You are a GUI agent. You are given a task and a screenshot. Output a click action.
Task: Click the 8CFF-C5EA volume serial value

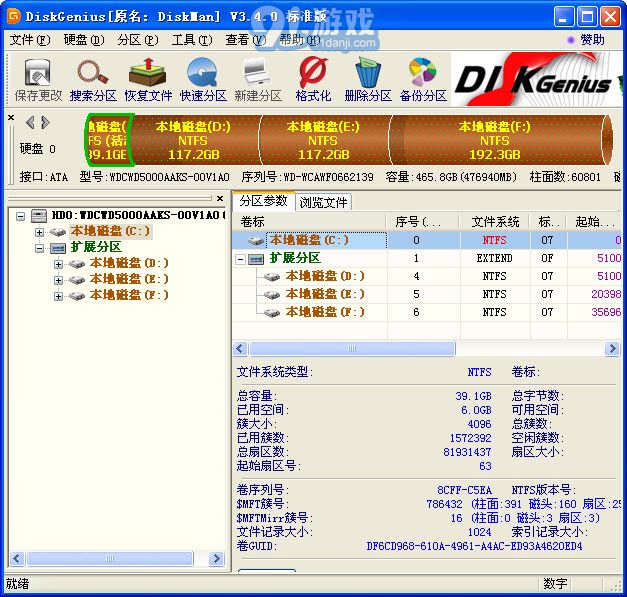pos(464,490)
